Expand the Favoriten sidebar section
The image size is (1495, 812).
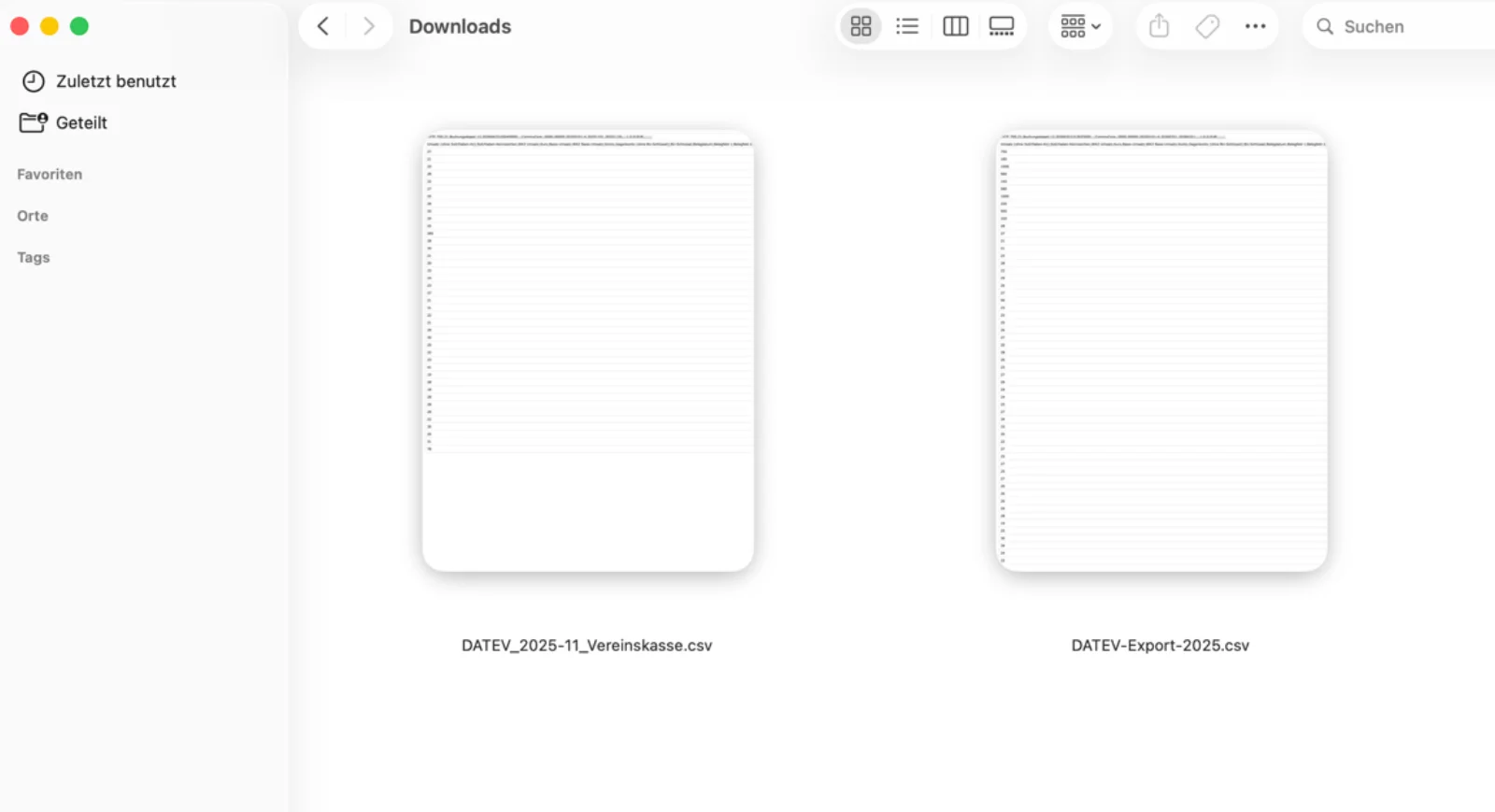click(x=50, y=174)
